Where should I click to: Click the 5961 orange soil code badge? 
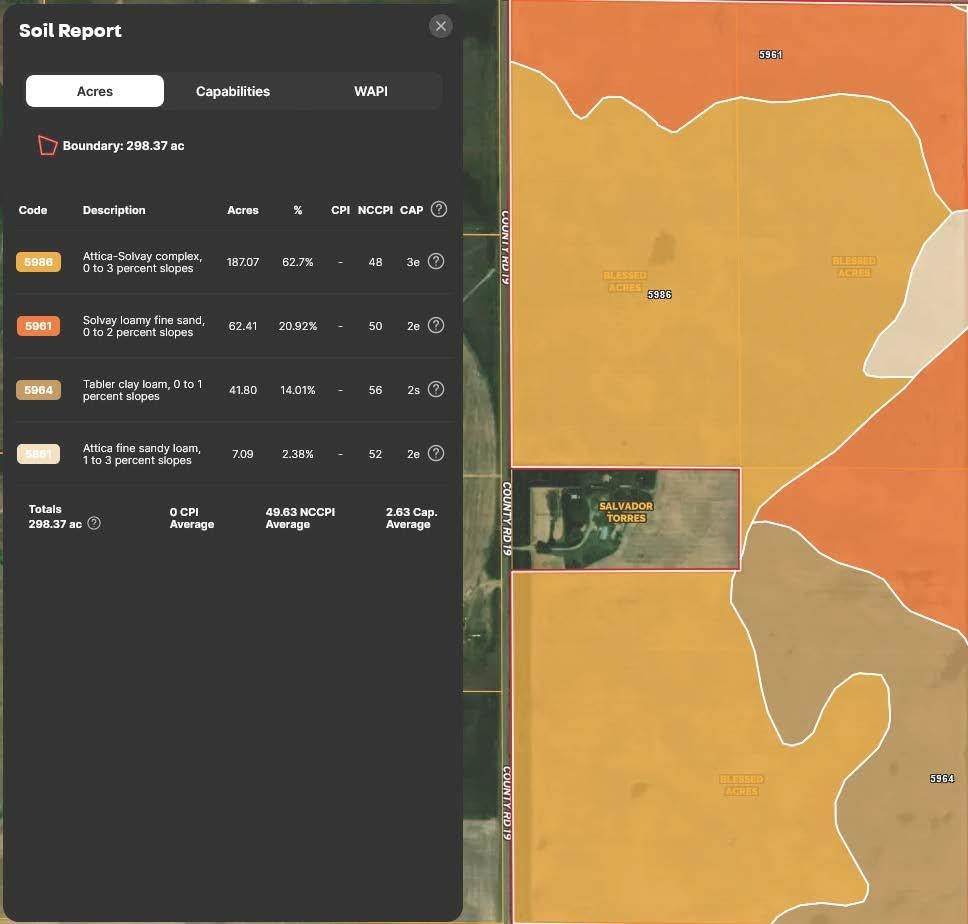tap(38, 326)
